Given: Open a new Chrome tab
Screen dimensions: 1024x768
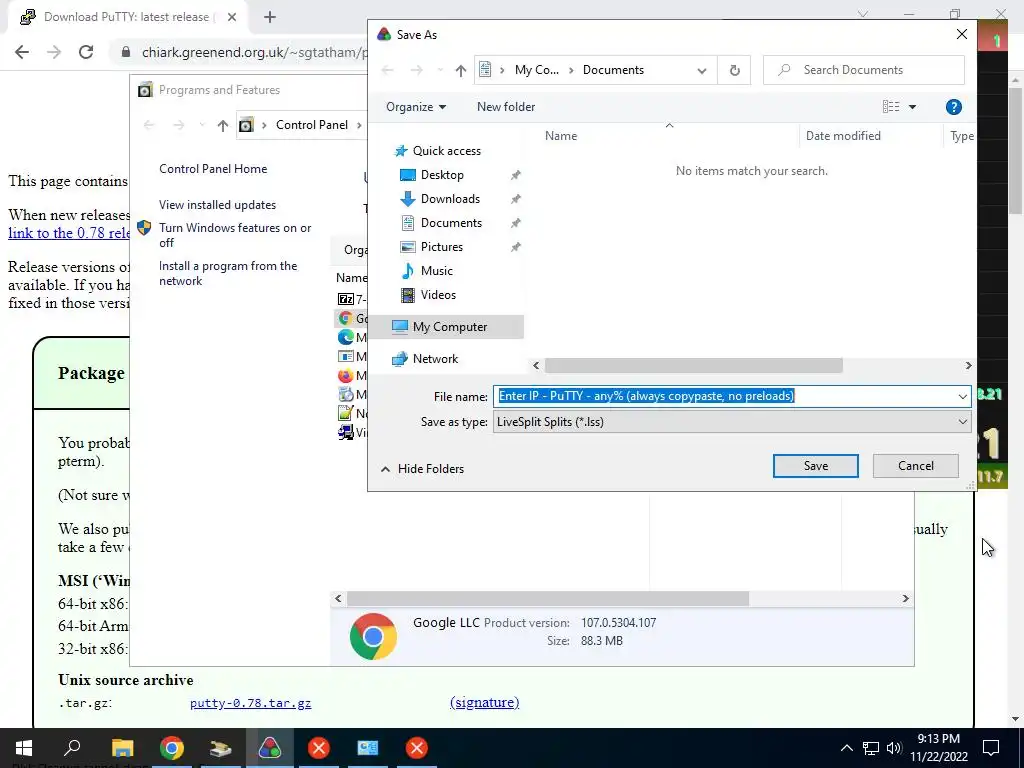Looking at the screenshot, I should 270,18.
